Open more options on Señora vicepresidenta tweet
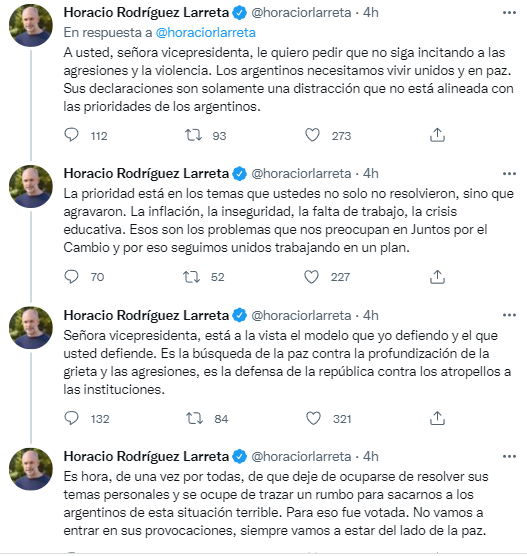The width and height of the screenshot is (527, 556). click(x=509, y=315)
